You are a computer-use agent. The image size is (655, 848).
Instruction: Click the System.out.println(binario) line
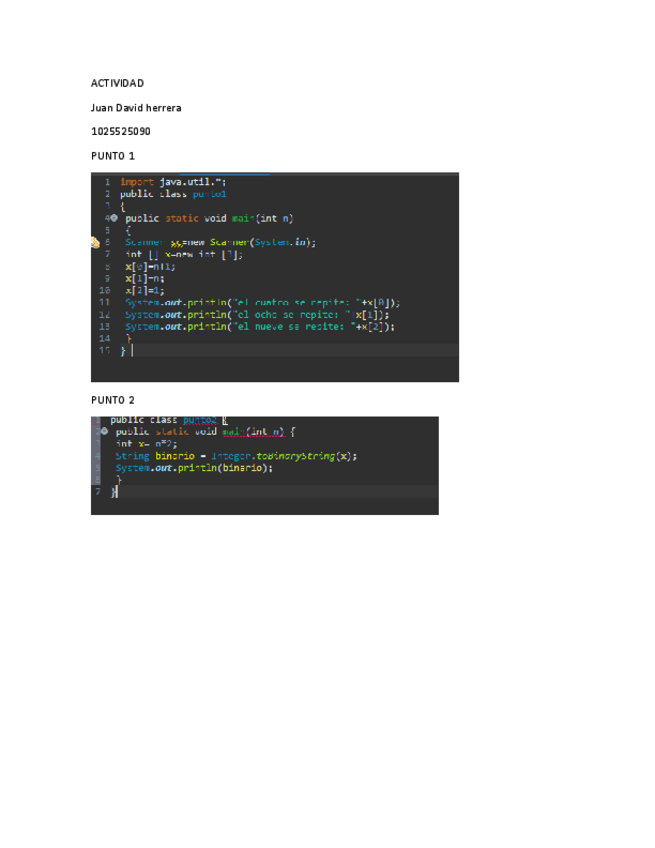coord(194,468)
